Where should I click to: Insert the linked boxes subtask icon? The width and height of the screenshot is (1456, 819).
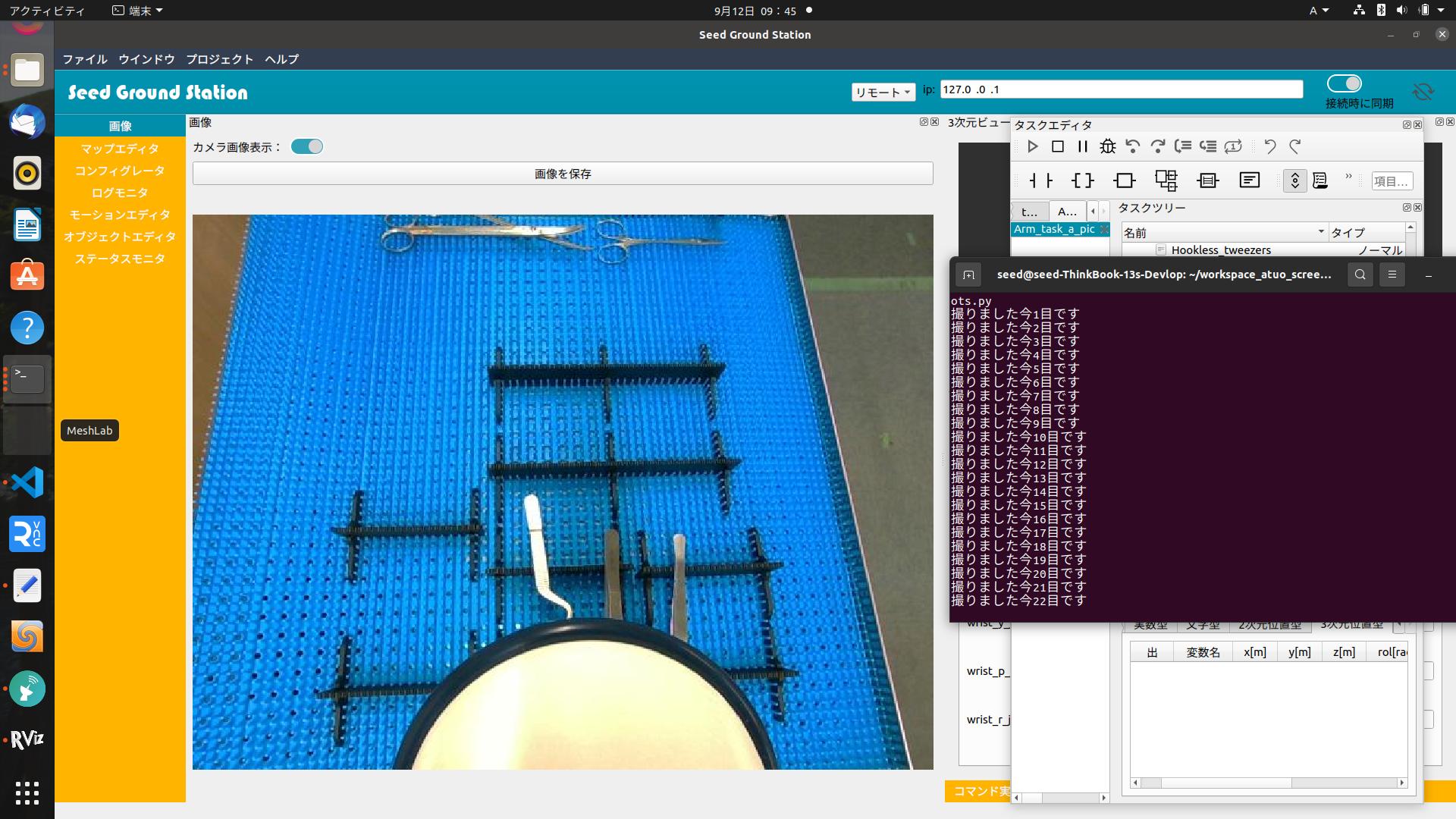pyautogui.click(x=1166, y=180)
